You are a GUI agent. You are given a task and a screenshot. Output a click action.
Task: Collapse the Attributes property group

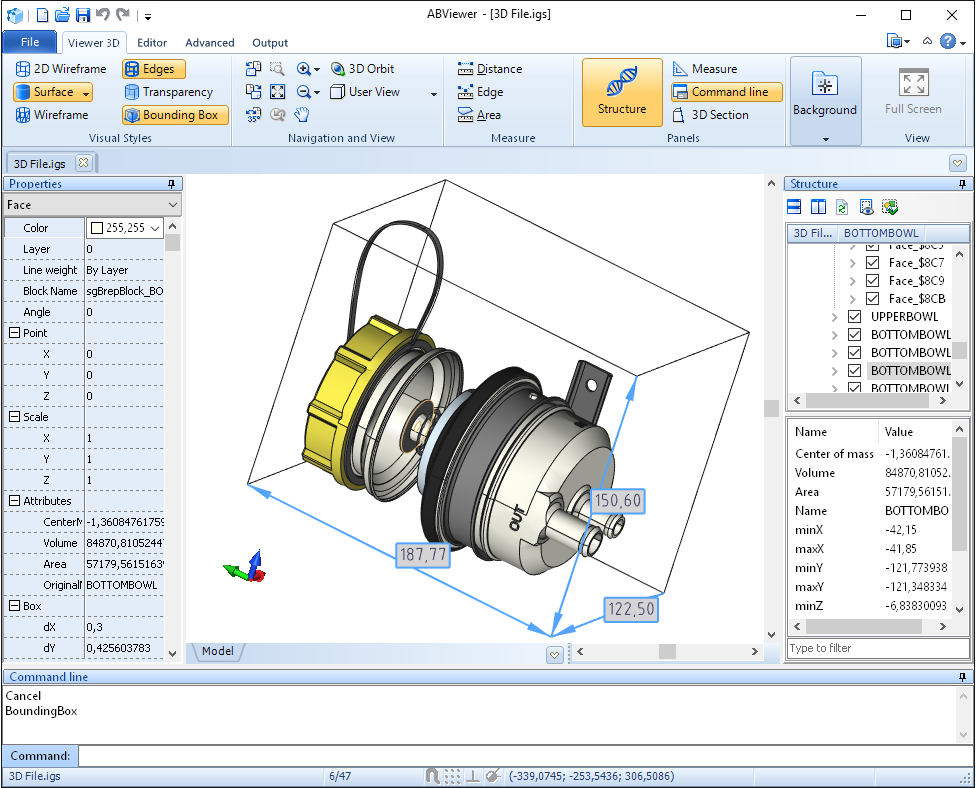click(14, 501)
